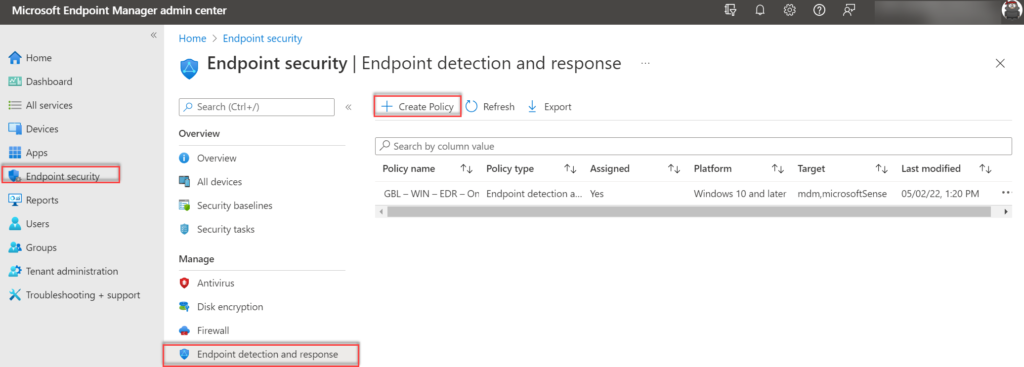
Task: Click the horizontal scrollbar thumb of table
Action: 688,212
